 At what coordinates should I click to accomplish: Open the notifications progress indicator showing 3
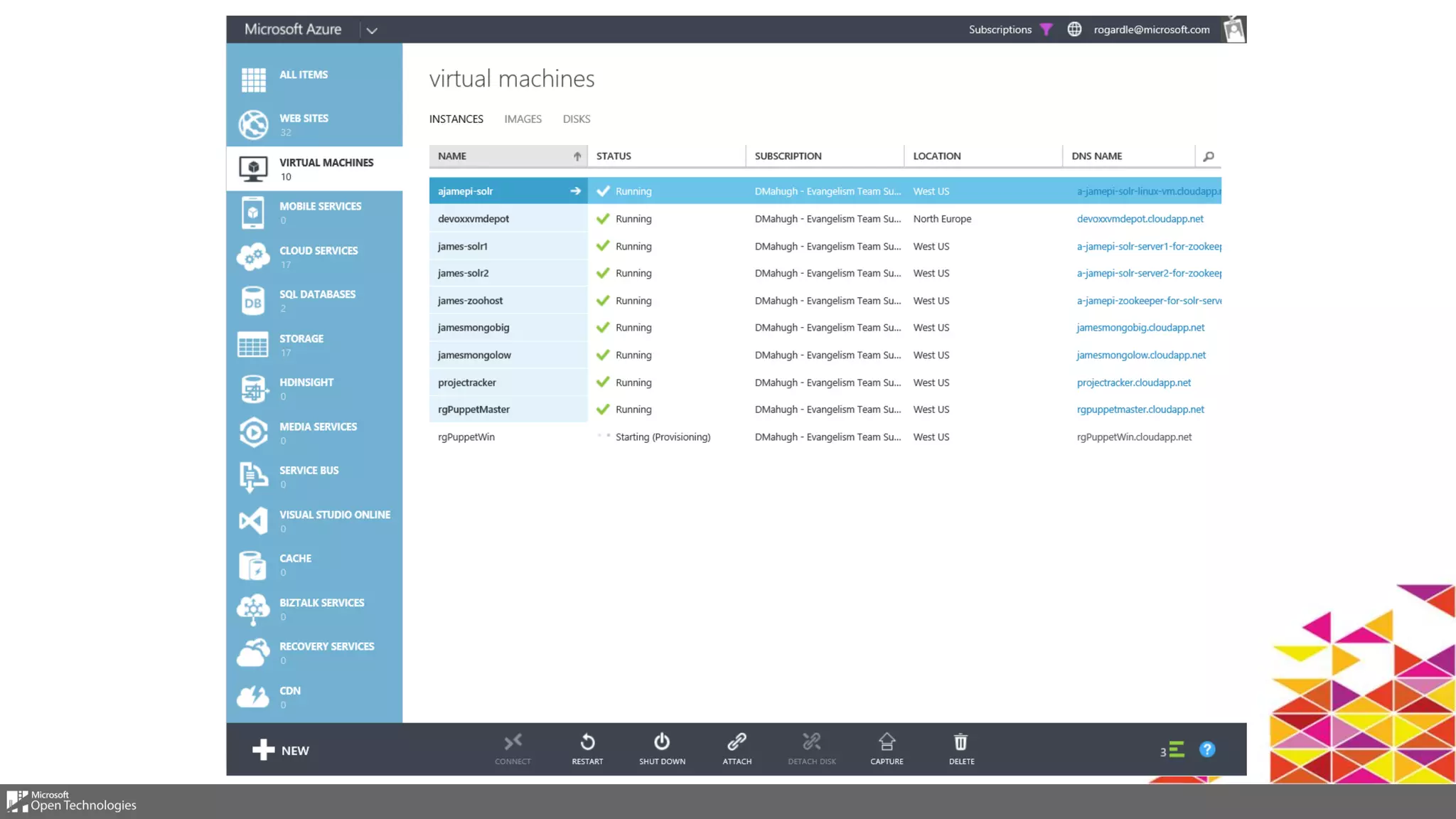tap(1172, 750)
